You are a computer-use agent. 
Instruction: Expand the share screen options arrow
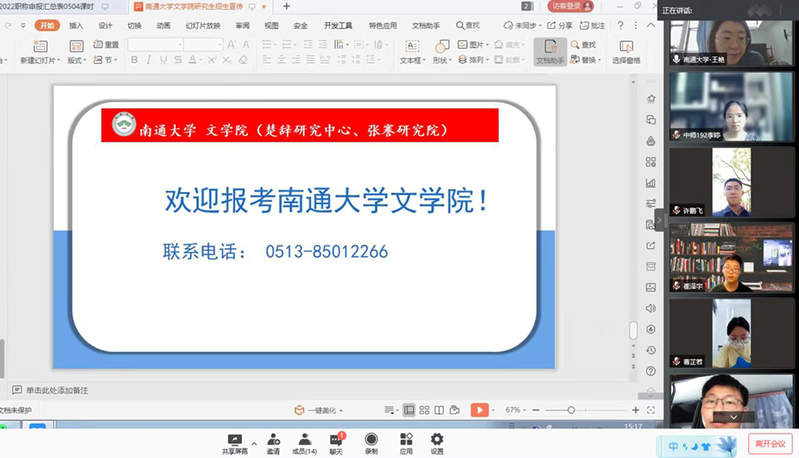[x=254, y=444]
